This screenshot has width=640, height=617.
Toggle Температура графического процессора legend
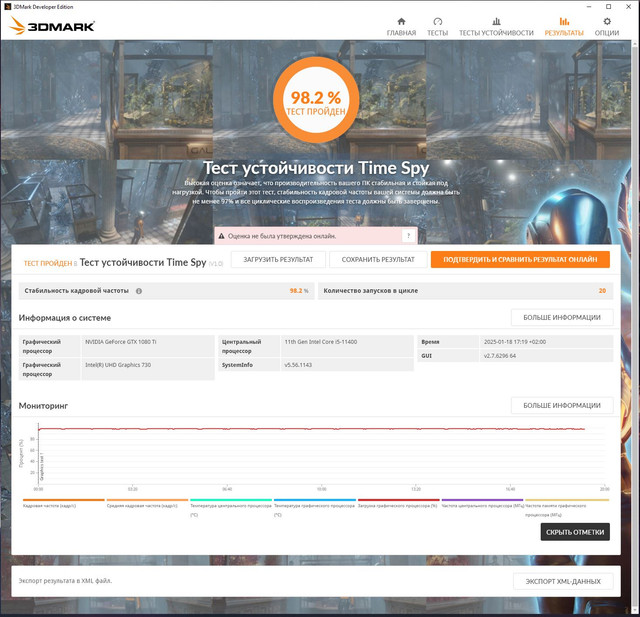point(315,507)
